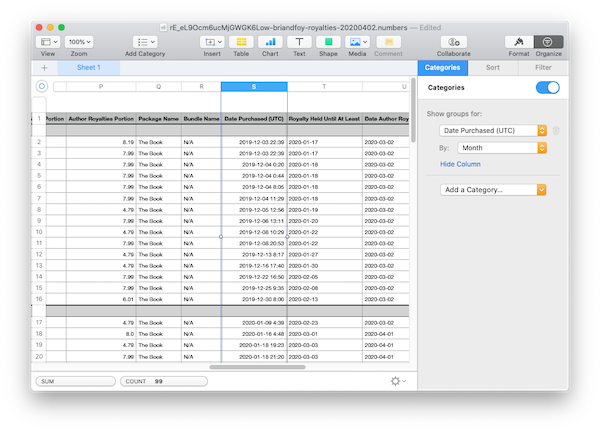The width and height of the screenshot is (600, 432).
Task: Switch to the Filter tab
Action: [543, 68]
